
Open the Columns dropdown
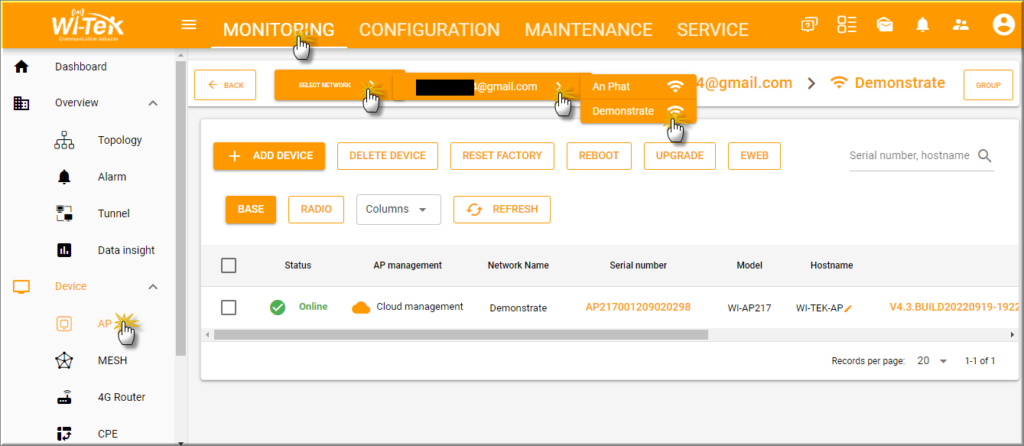coord(398,209)
